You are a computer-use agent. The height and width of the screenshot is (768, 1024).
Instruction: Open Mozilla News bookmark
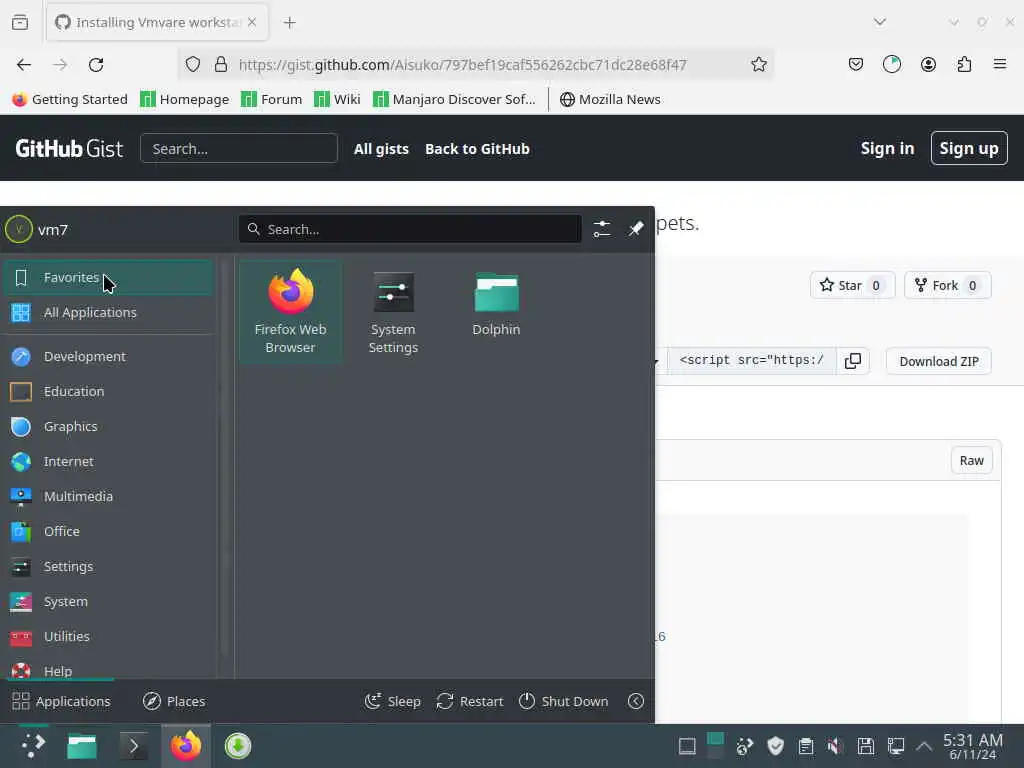[x=610, y=99]
